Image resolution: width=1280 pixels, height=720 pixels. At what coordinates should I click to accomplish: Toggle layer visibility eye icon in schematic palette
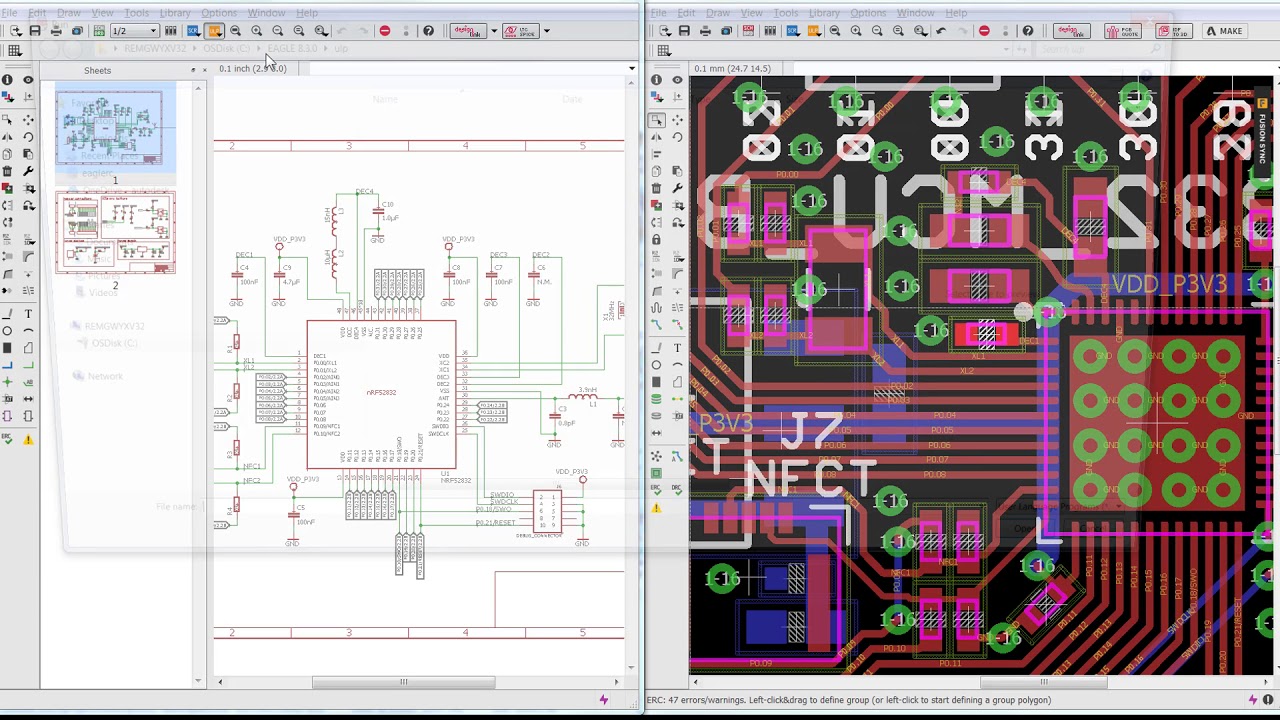click(x=28, y=80)
